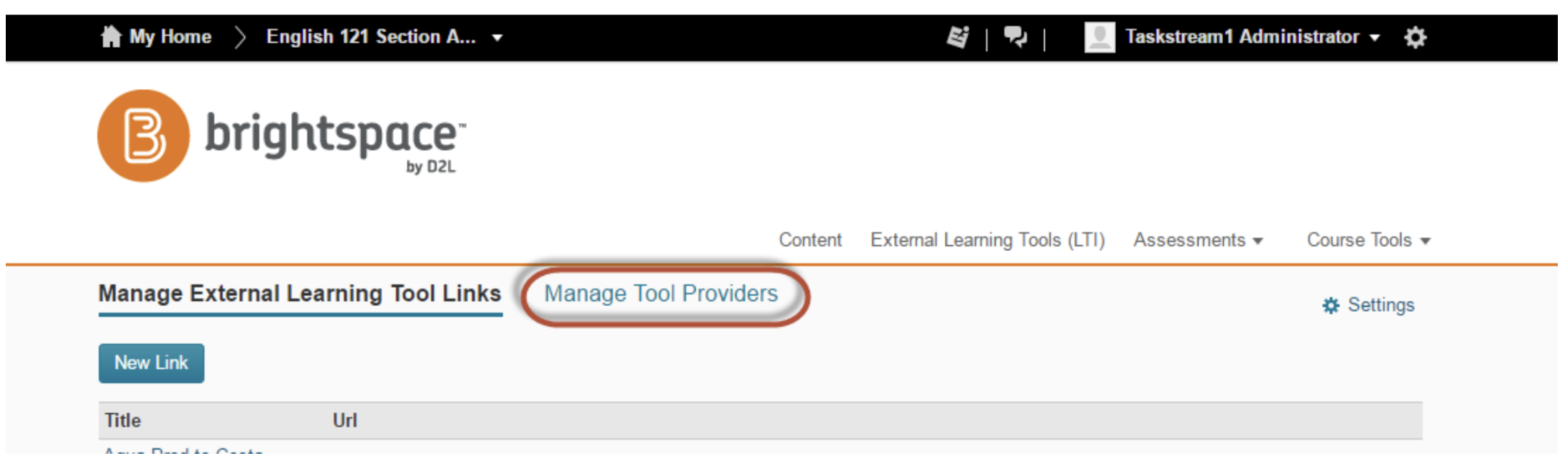Switch to Manage Tool Providers tab
This screenshot has height=464, width=1568.
tap(661, 294)
